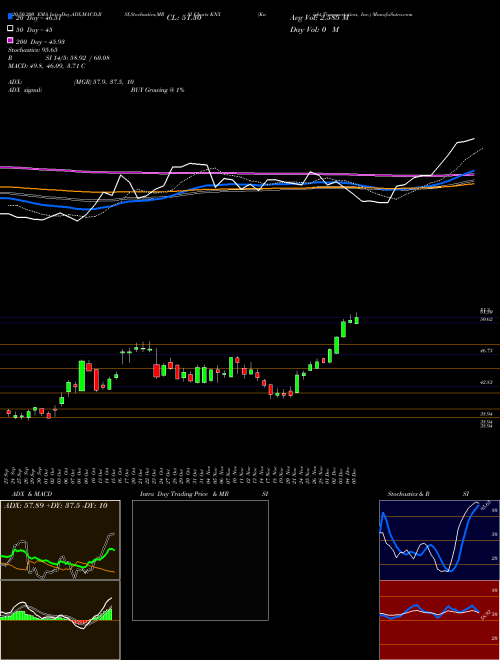Open the empty Intra Day Trading Price panel
Screen dimensions: 500x660
[x=200, y=560]
